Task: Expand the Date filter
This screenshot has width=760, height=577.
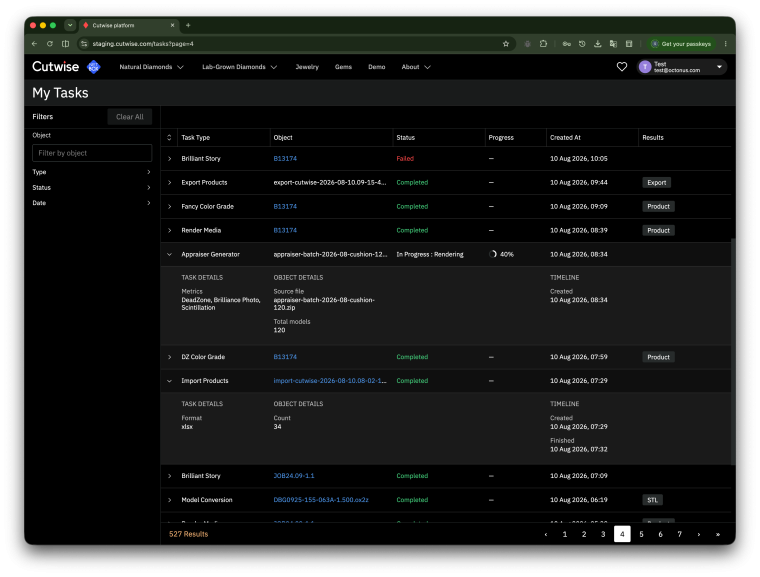Action: (x=92, y=203)
